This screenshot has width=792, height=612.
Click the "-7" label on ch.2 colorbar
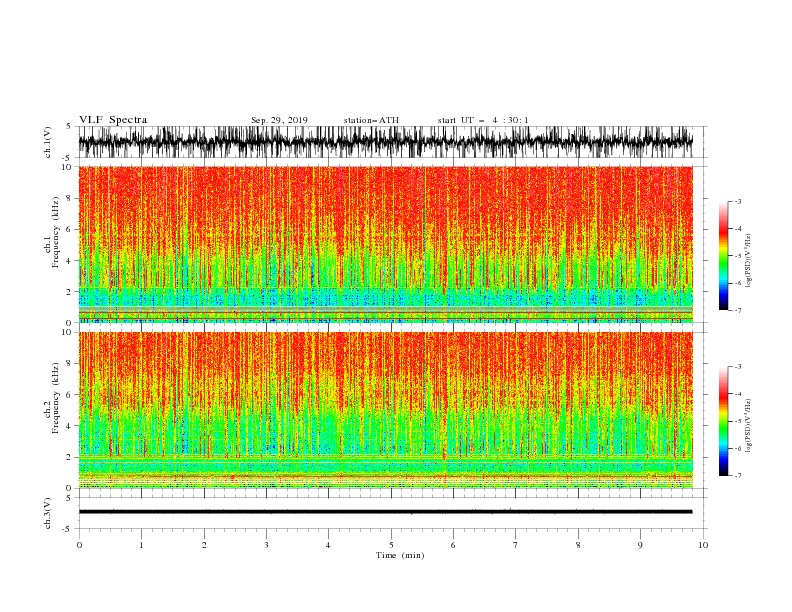coord(738,476)
